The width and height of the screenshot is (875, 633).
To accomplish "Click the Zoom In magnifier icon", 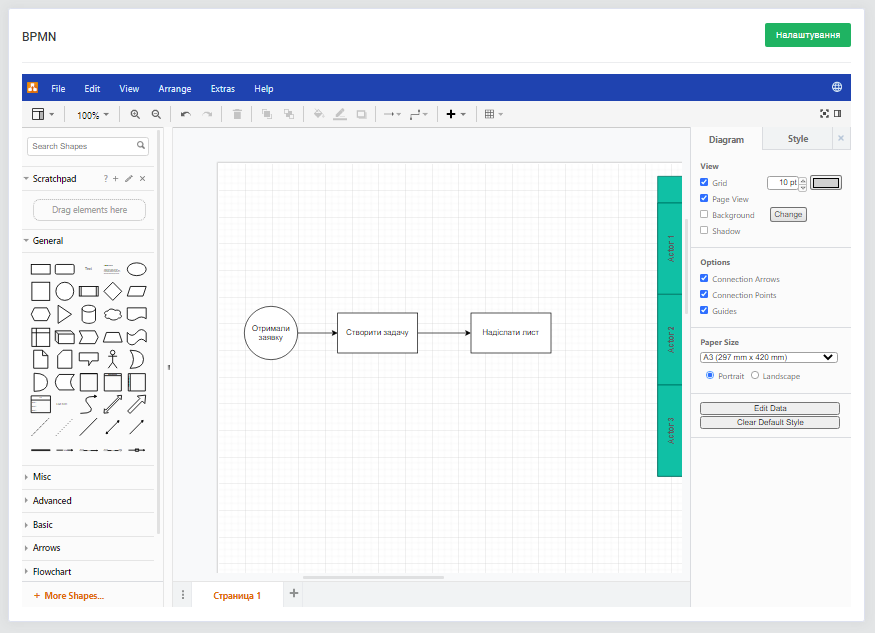I will pos(135,115).
